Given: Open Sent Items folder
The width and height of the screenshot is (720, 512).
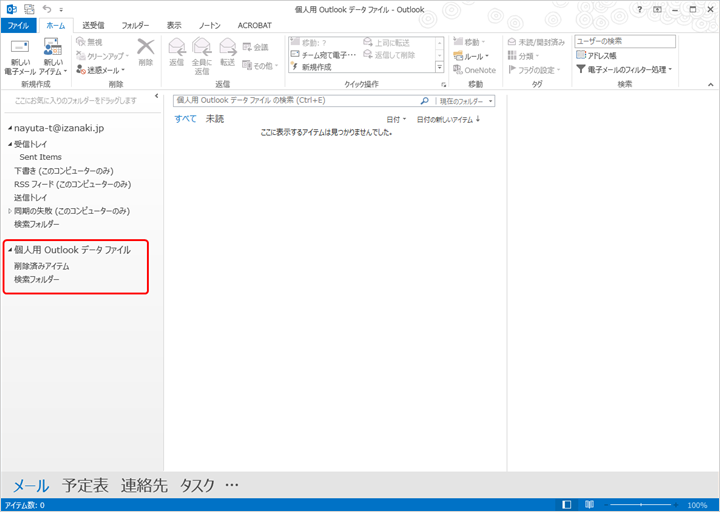Looking at the screenshot, I should (40, 157).
